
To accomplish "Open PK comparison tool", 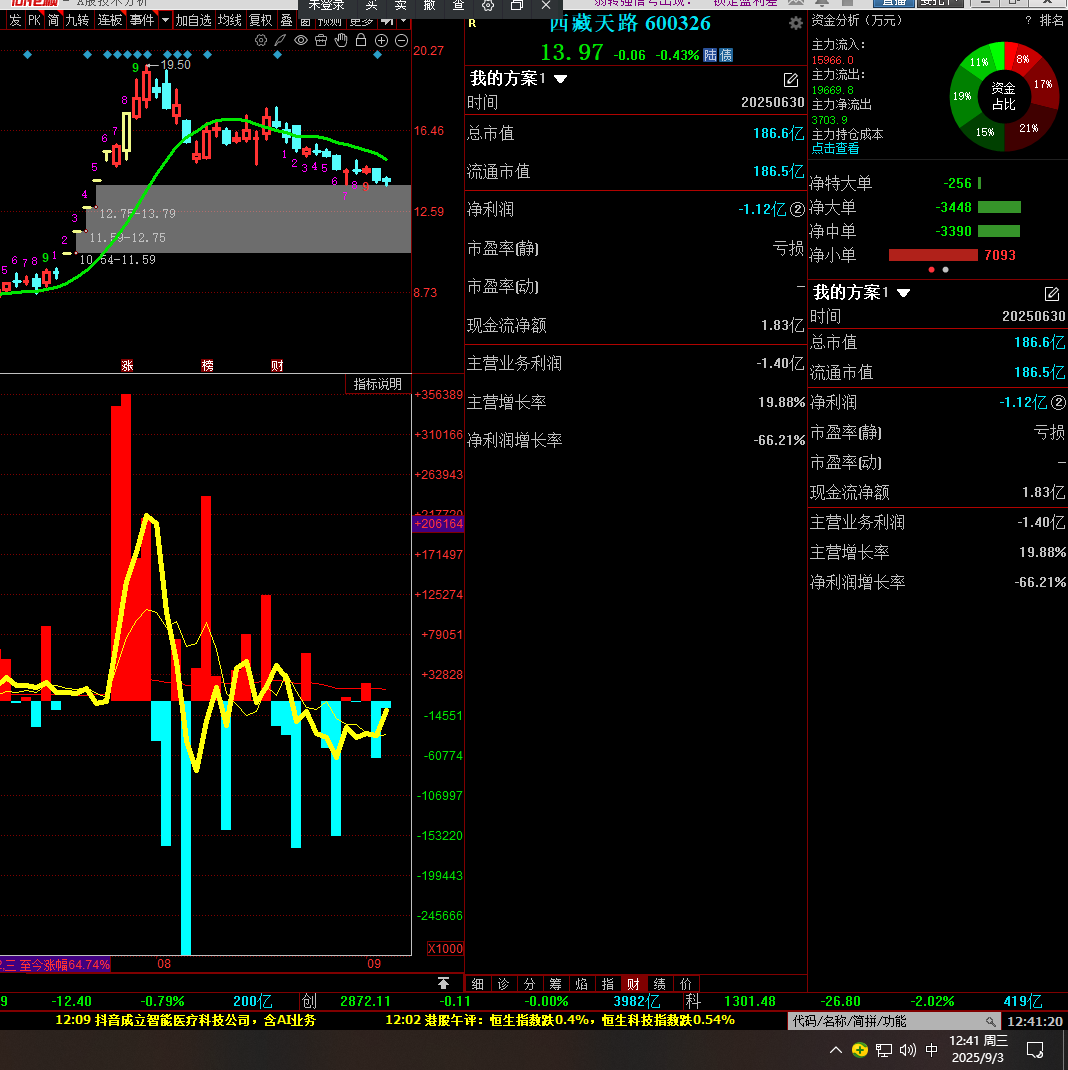I will pyautogui.click(x=34, y=20).
